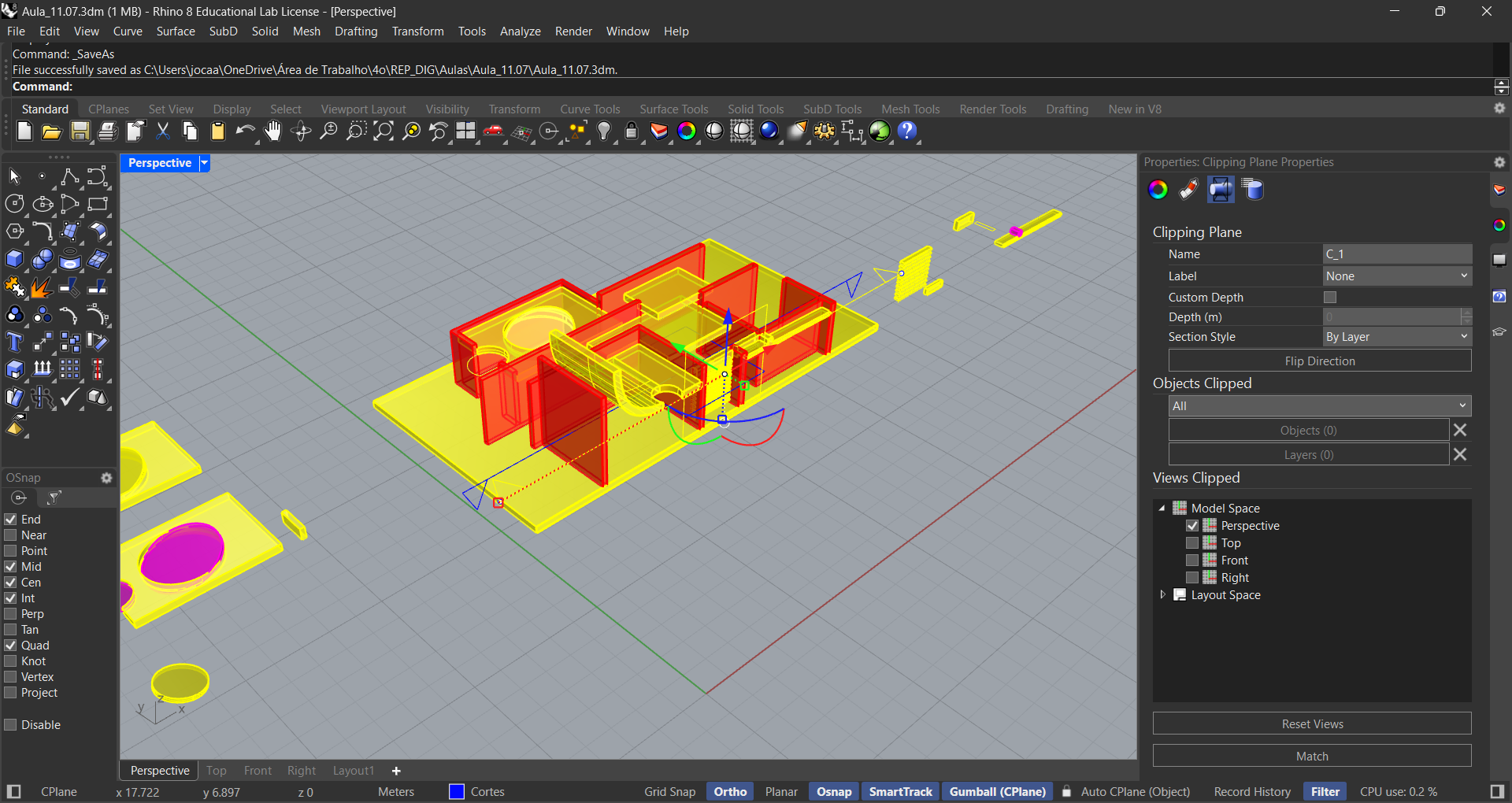1512x803 pixels.
Task: Switch to the Front viewport tab
Action: 258,771
